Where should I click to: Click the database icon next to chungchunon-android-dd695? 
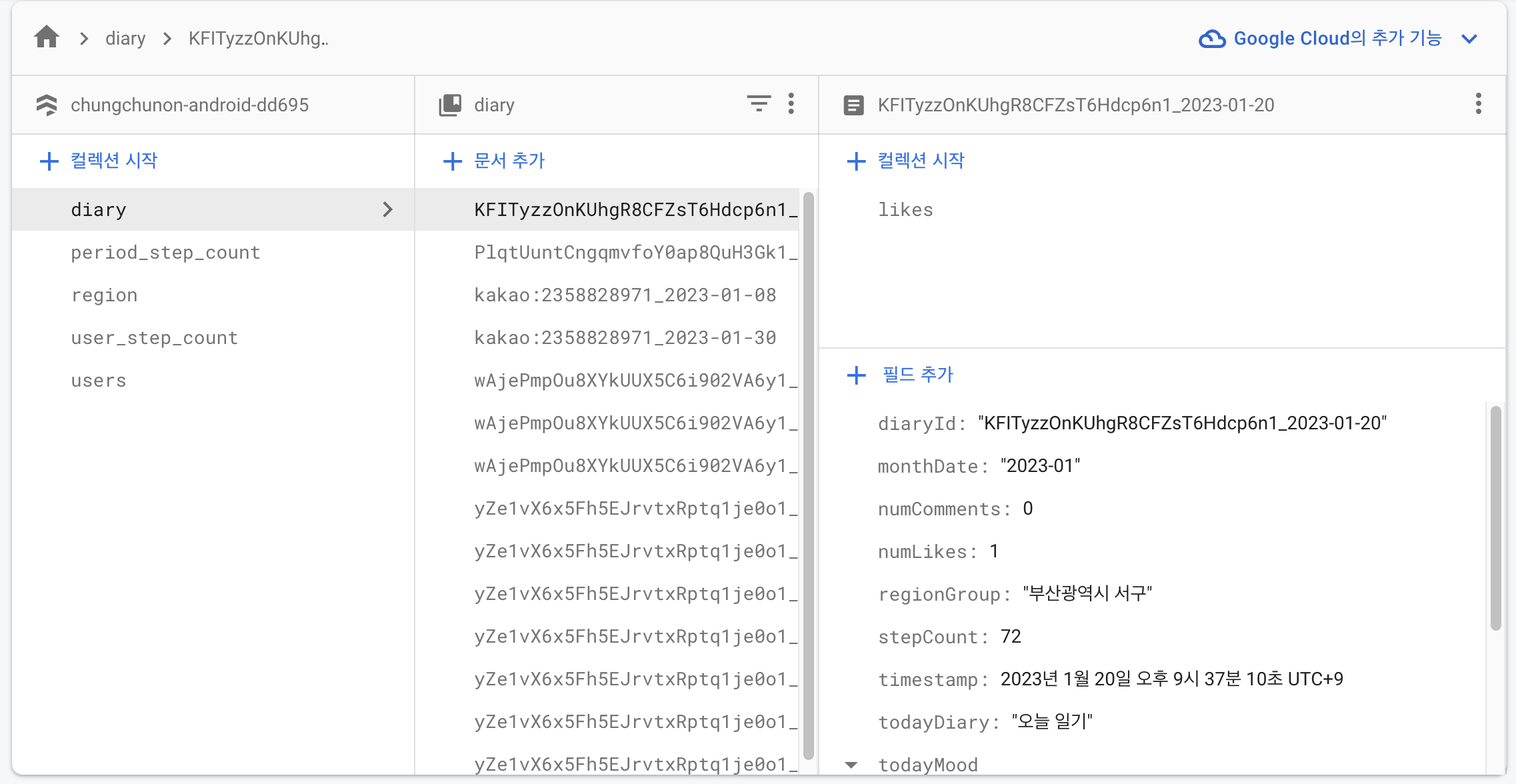pyautogui.click(x=47, y=105)
